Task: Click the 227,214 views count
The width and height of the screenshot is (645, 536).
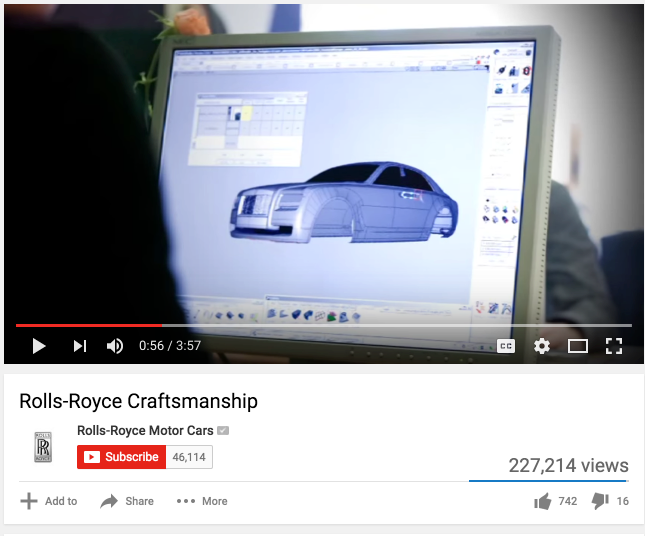Action: tap(568, 465)
